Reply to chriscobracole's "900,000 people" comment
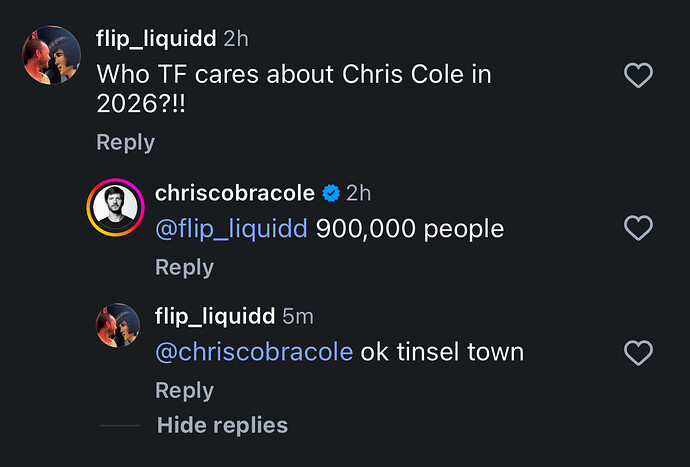The height and width of the screenshot is (467, 690). coord(184,267)
